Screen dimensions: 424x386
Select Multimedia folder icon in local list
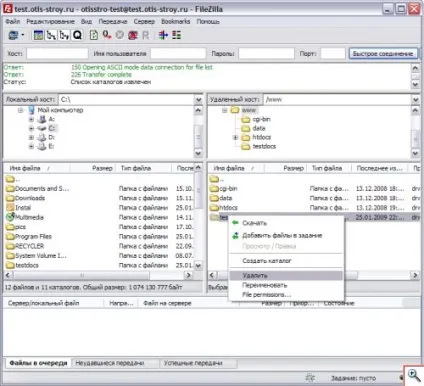click(10, 217)
